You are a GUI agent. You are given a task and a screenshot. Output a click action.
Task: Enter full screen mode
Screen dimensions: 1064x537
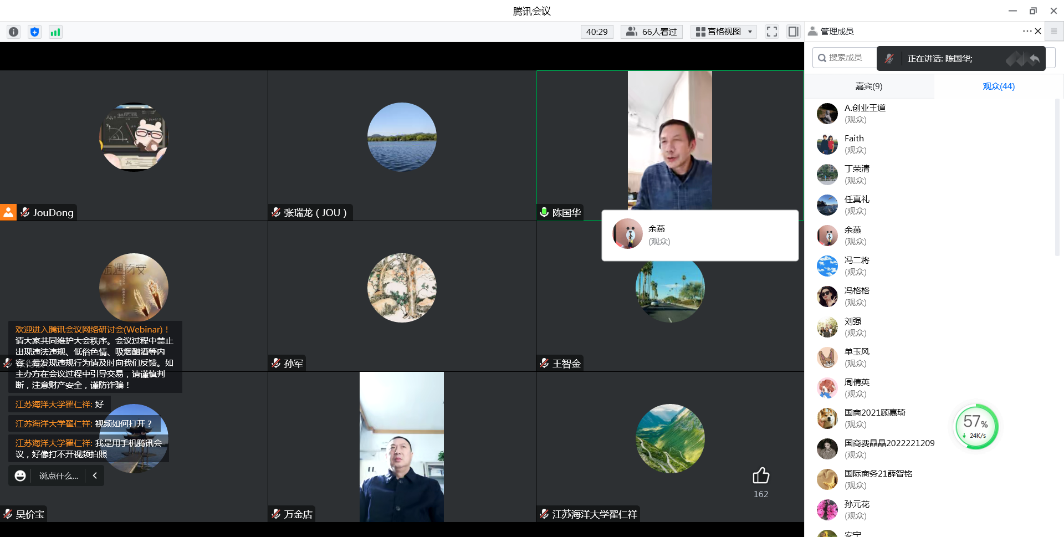pos(772,32)
